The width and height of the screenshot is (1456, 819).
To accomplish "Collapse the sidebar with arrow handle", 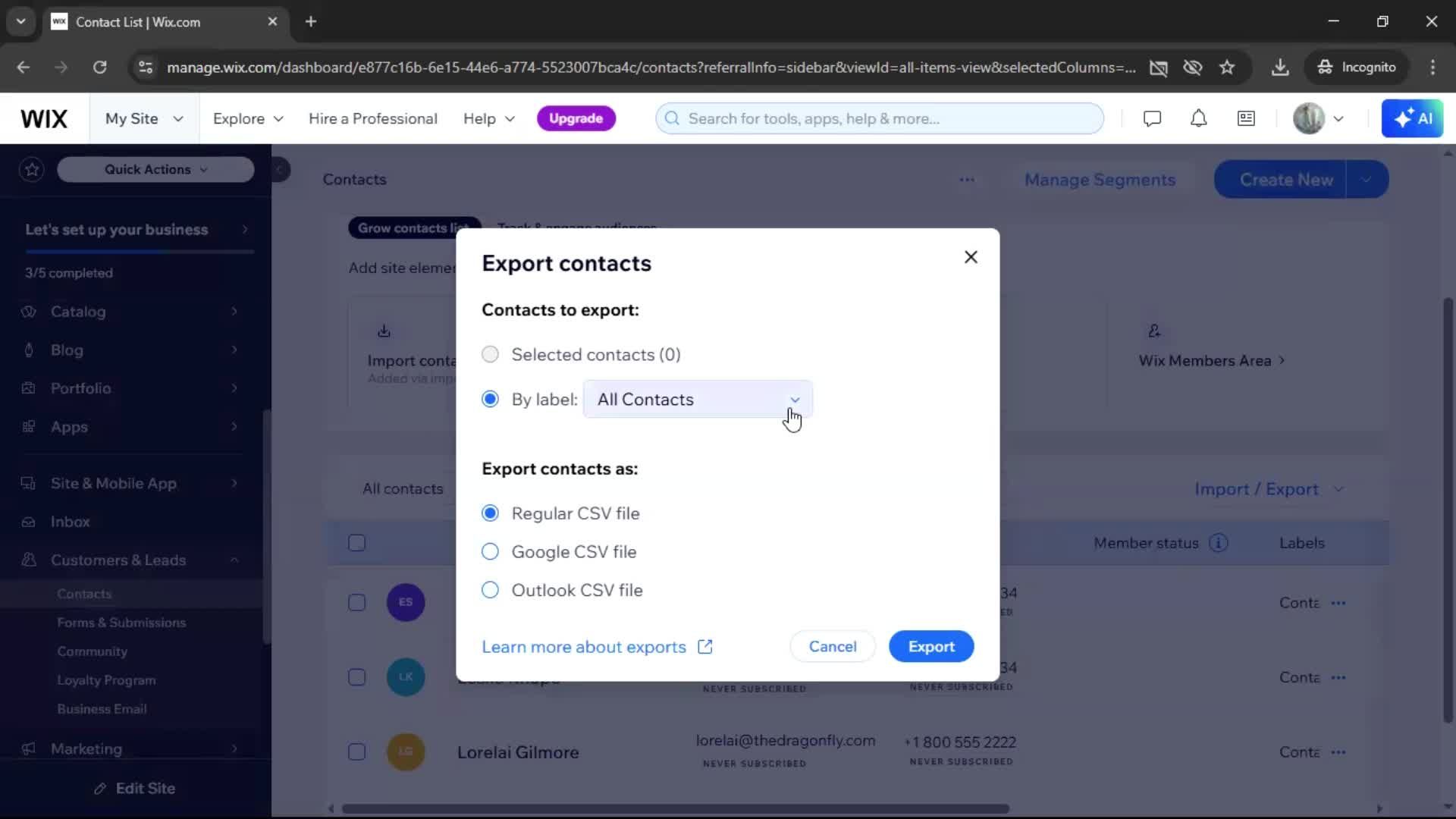I will tap(279, 169).
